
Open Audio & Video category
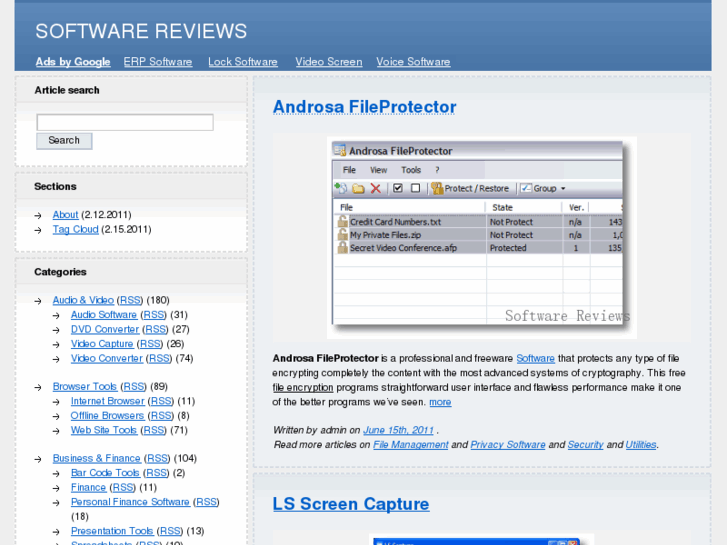[83, 300]
